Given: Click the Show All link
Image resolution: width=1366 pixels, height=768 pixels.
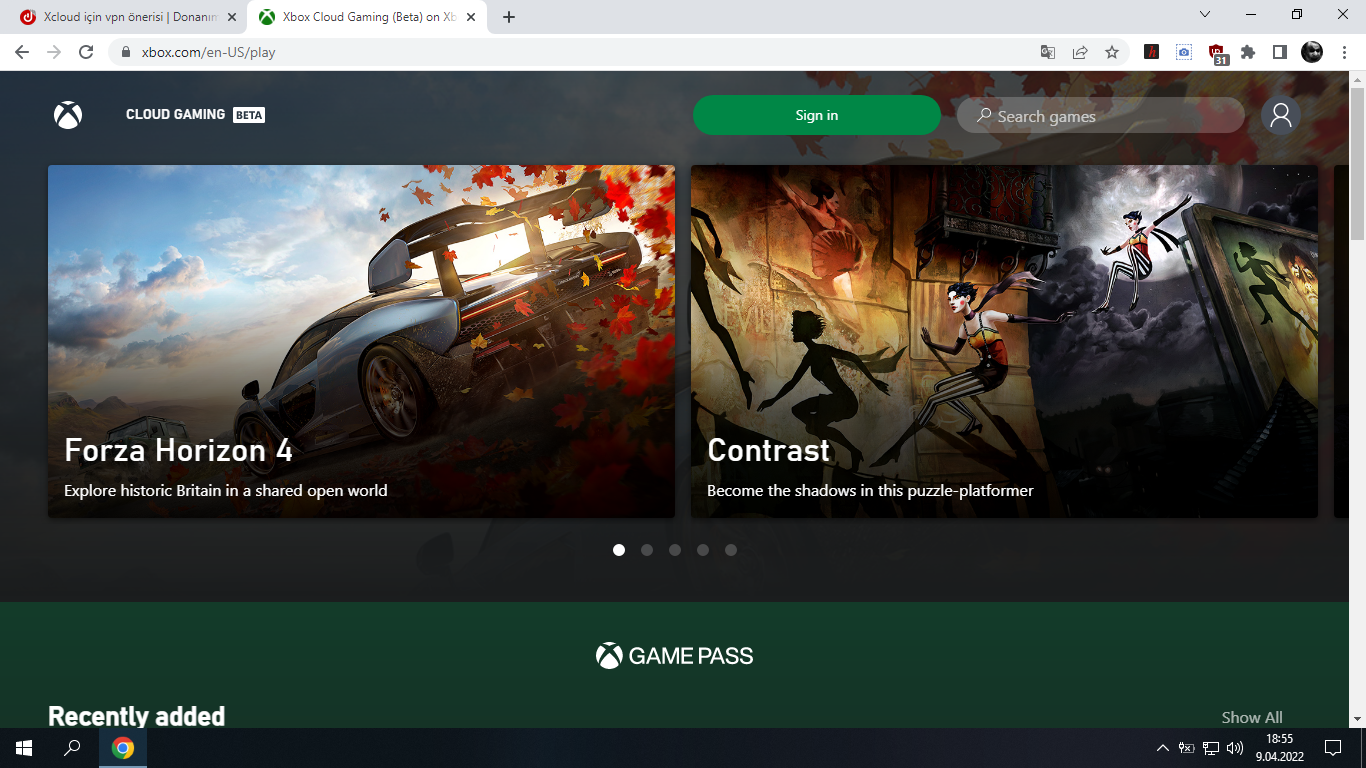Looking at the screenshot, I should [x=1252, y=717].
